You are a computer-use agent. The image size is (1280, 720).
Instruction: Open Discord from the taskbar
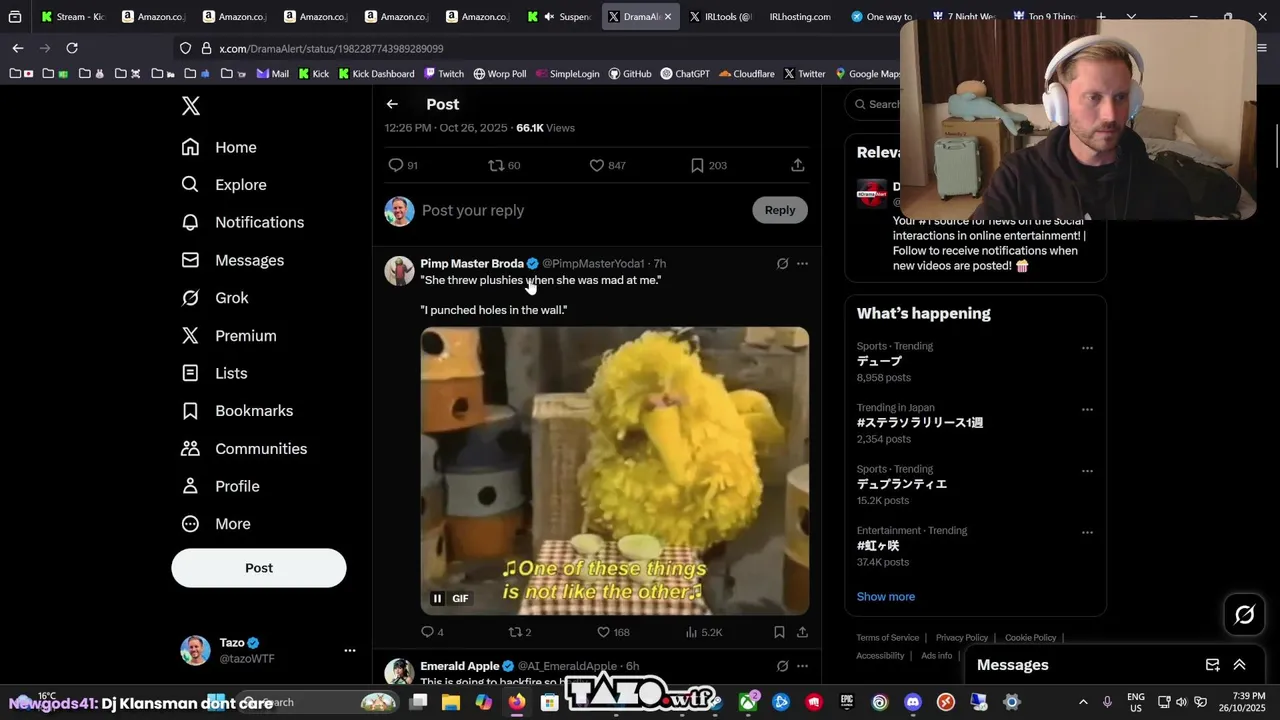[x=913, y=702]
